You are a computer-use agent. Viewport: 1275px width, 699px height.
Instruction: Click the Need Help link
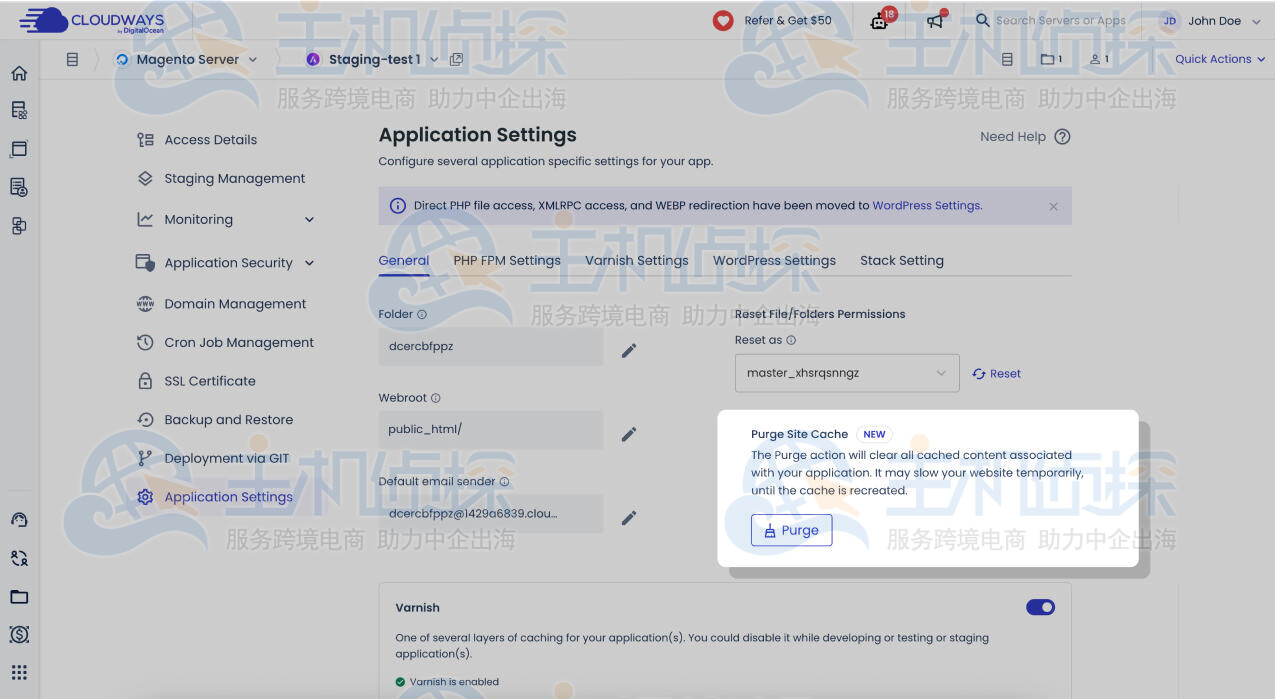click(1013, 137)
